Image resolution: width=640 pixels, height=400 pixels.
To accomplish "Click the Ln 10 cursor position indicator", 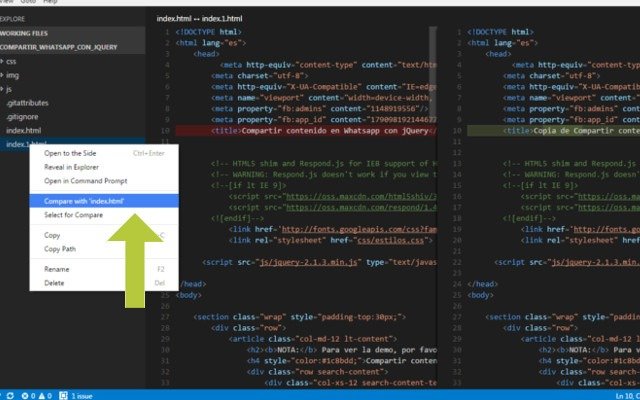I will click(627, 396).
